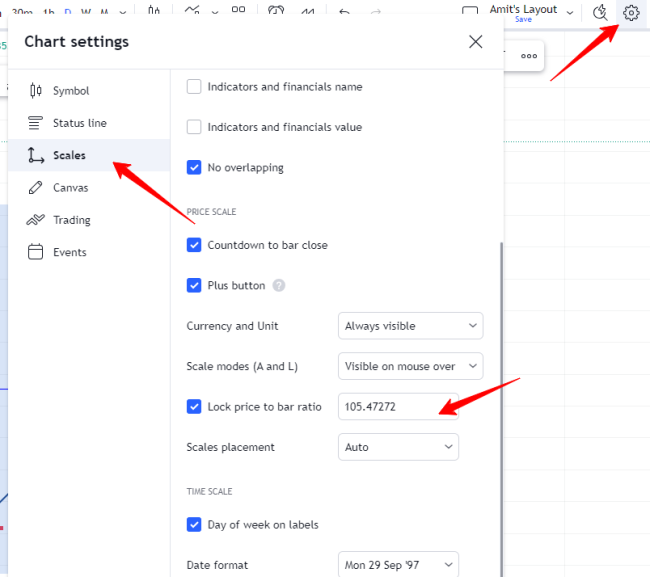Click the candlestick chart type icon
Image resolution: width=650 pixels, height=577 pixels.
click(x=153, y=12)
